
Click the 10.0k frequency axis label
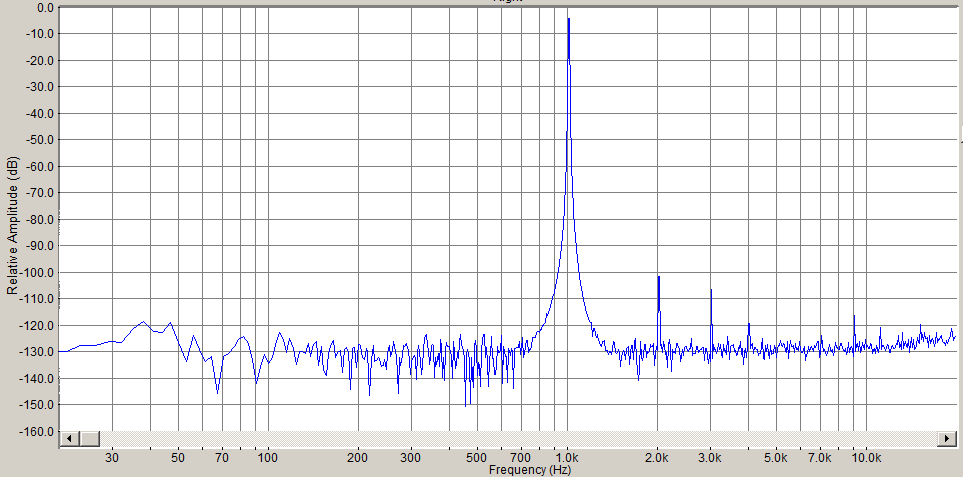tap(867, 457)
